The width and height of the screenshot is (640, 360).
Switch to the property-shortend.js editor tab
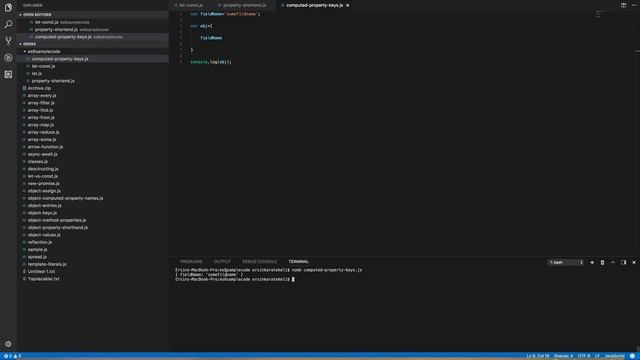pos(244,5)
